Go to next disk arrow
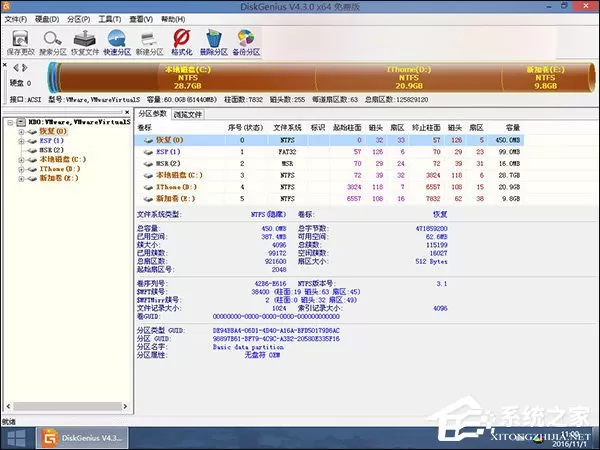600x450 pixels. pos(25,68)
